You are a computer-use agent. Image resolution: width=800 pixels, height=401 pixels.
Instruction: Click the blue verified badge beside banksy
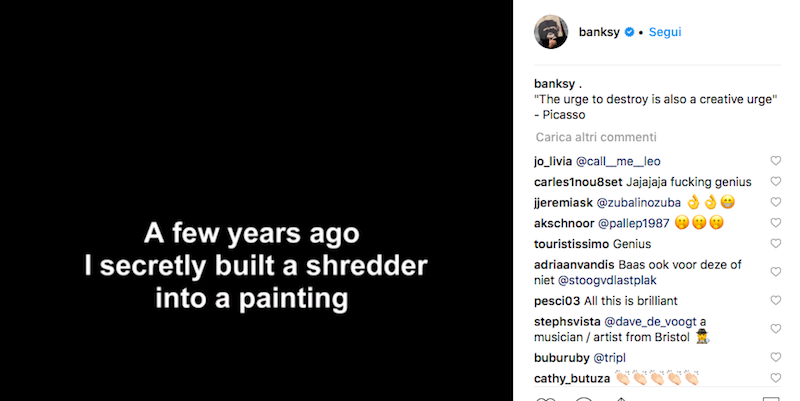pyautogui.click(x=630, y=32)
